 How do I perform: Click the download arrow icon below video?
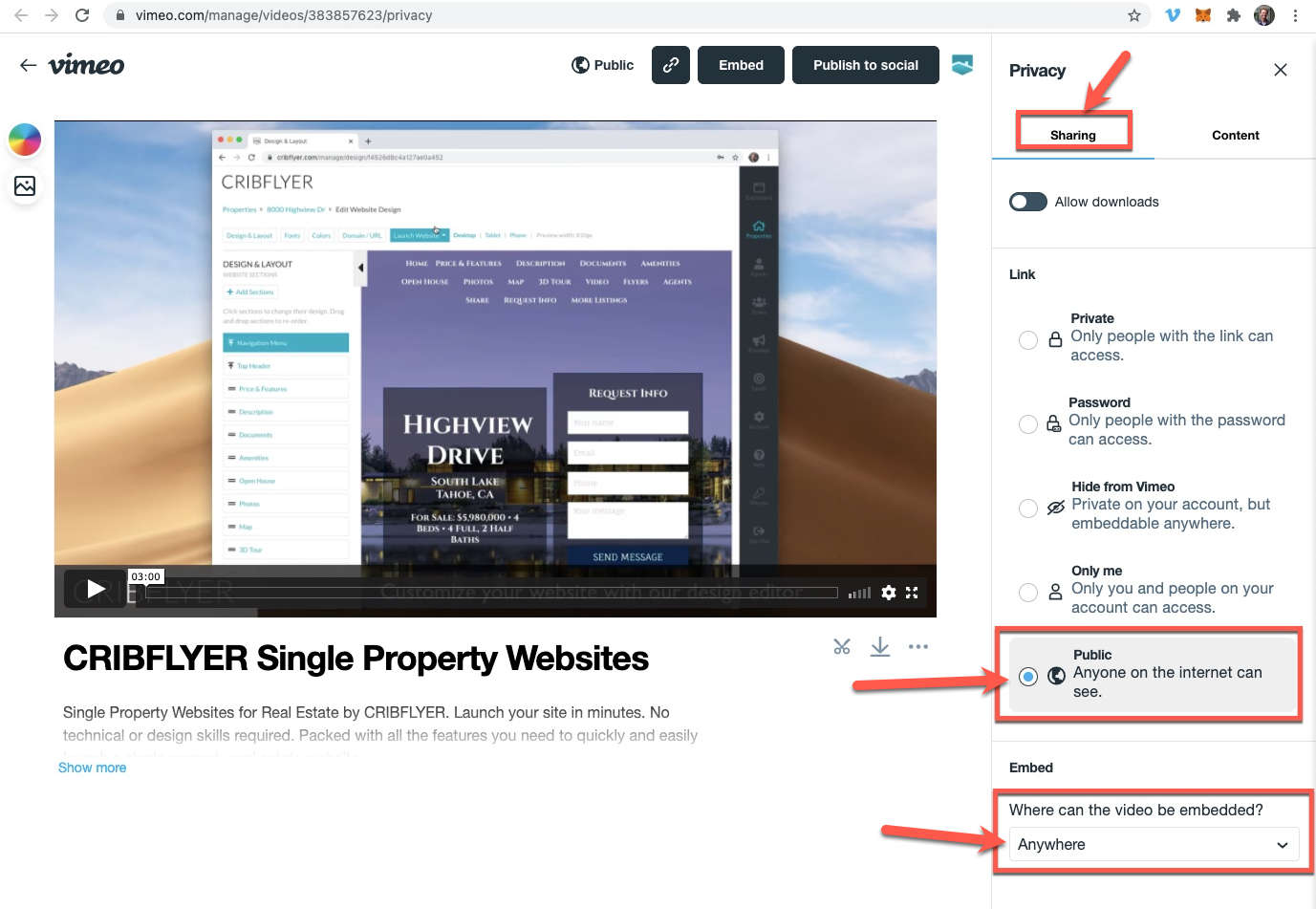tap(880, 647)
